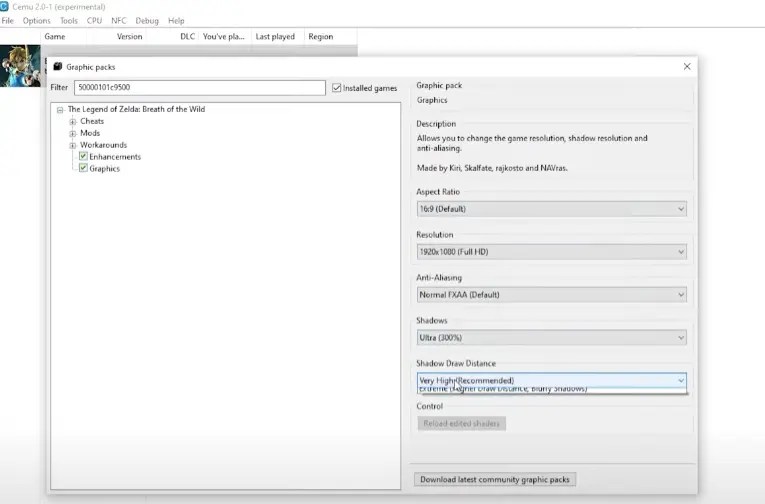
Task: Select the Enhancements tree item label
Action: tap(115, 157)
